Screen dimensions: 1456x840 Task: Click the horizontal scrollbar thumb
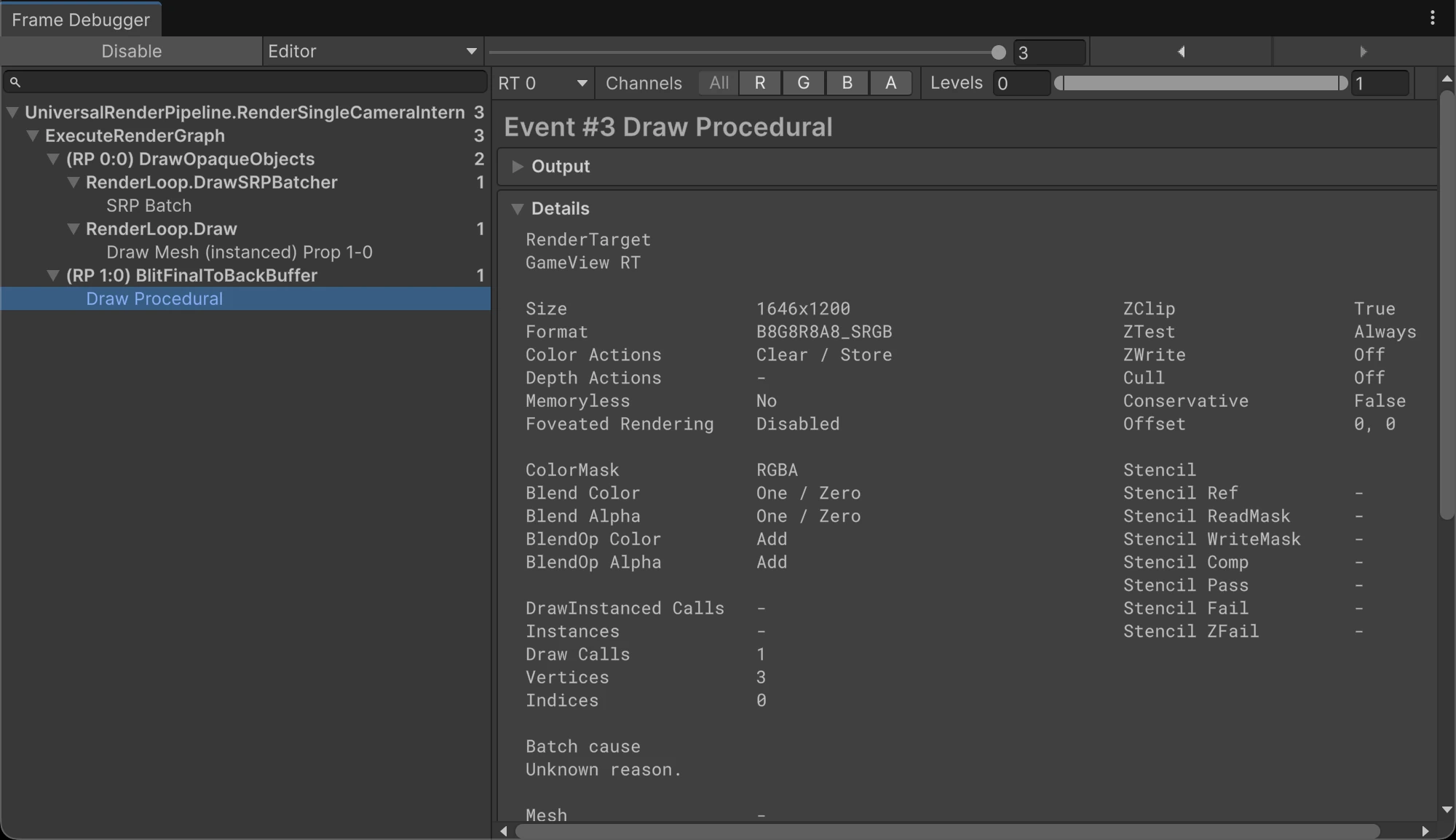(x=947, y=831)
